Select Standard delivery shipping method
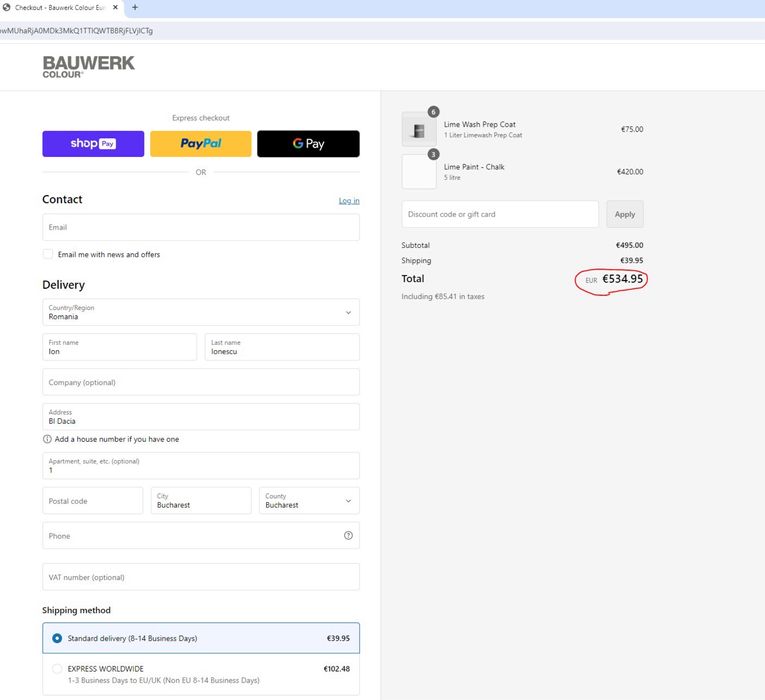Viewport: 765px width, 700px height. (x=57, y=638)
